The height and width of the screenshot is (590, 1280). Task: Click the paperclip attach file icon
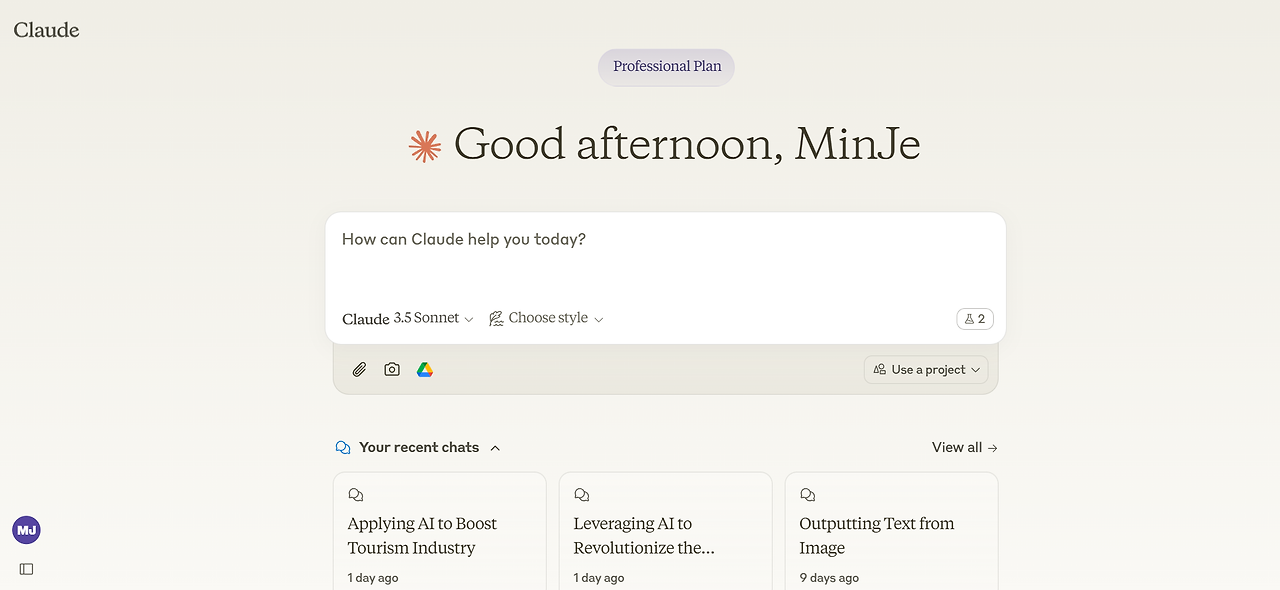click(359, 370)
